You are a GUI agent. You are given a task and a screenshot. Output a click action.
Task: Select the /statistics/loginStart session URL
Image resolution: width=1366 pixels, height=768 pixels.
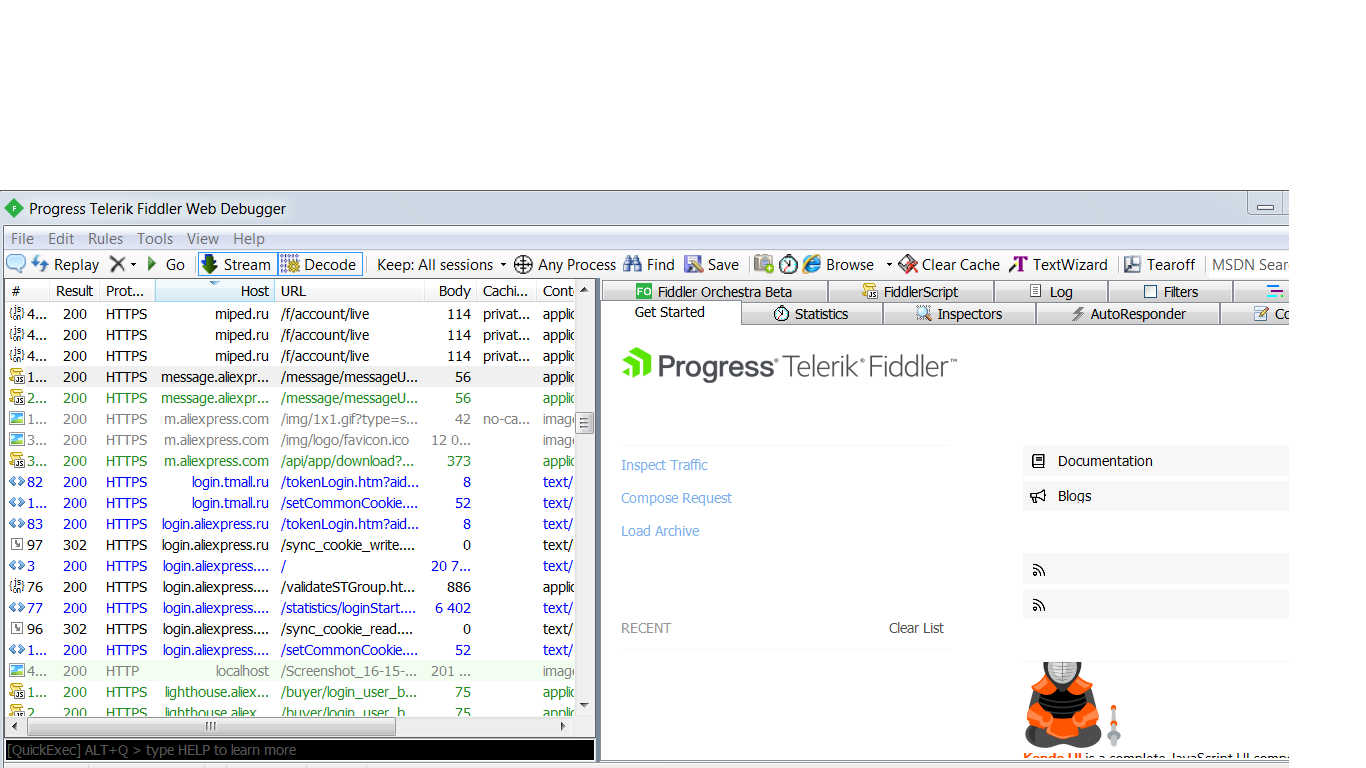click(x=349, y=608)
